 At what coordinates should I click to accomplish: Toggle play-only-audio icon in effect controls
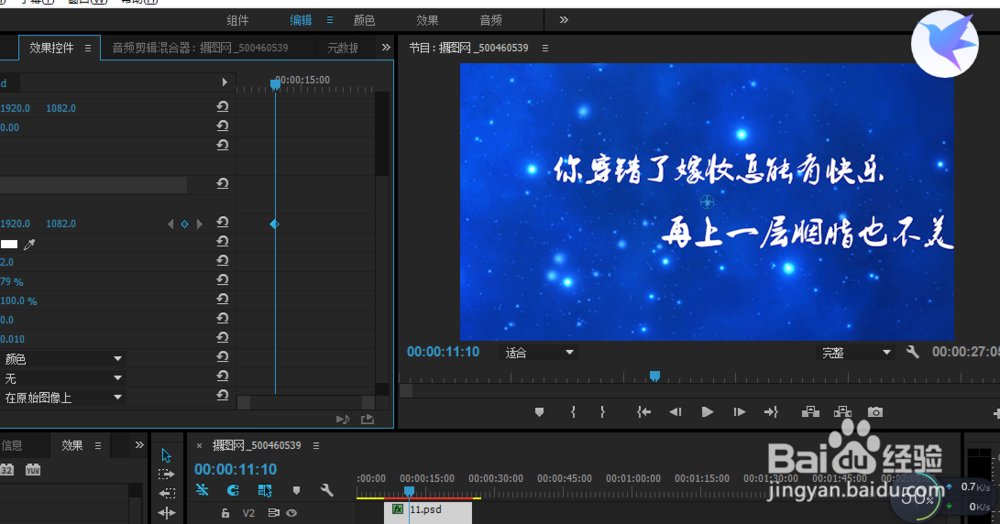[x=342, y=419]
